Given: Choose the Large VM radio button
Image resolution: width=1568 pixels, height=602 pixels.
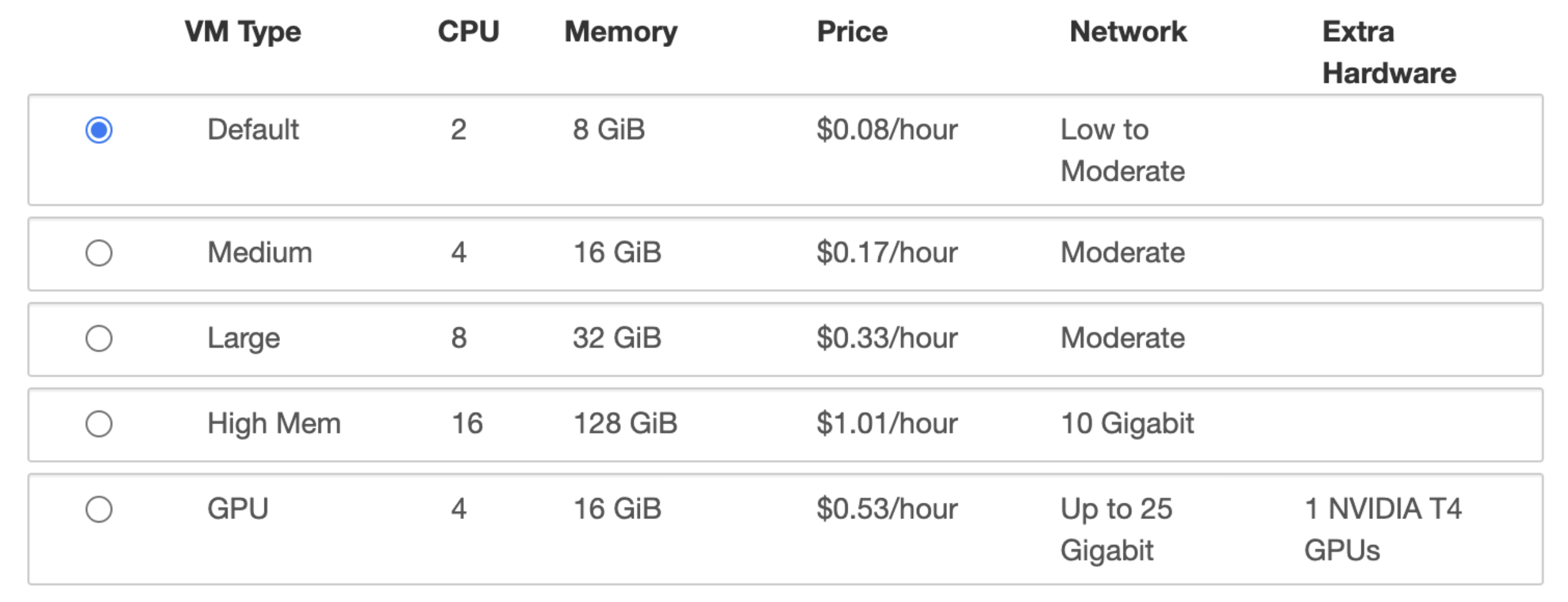Looking at the screenshot, I should (x=99, y=338).
